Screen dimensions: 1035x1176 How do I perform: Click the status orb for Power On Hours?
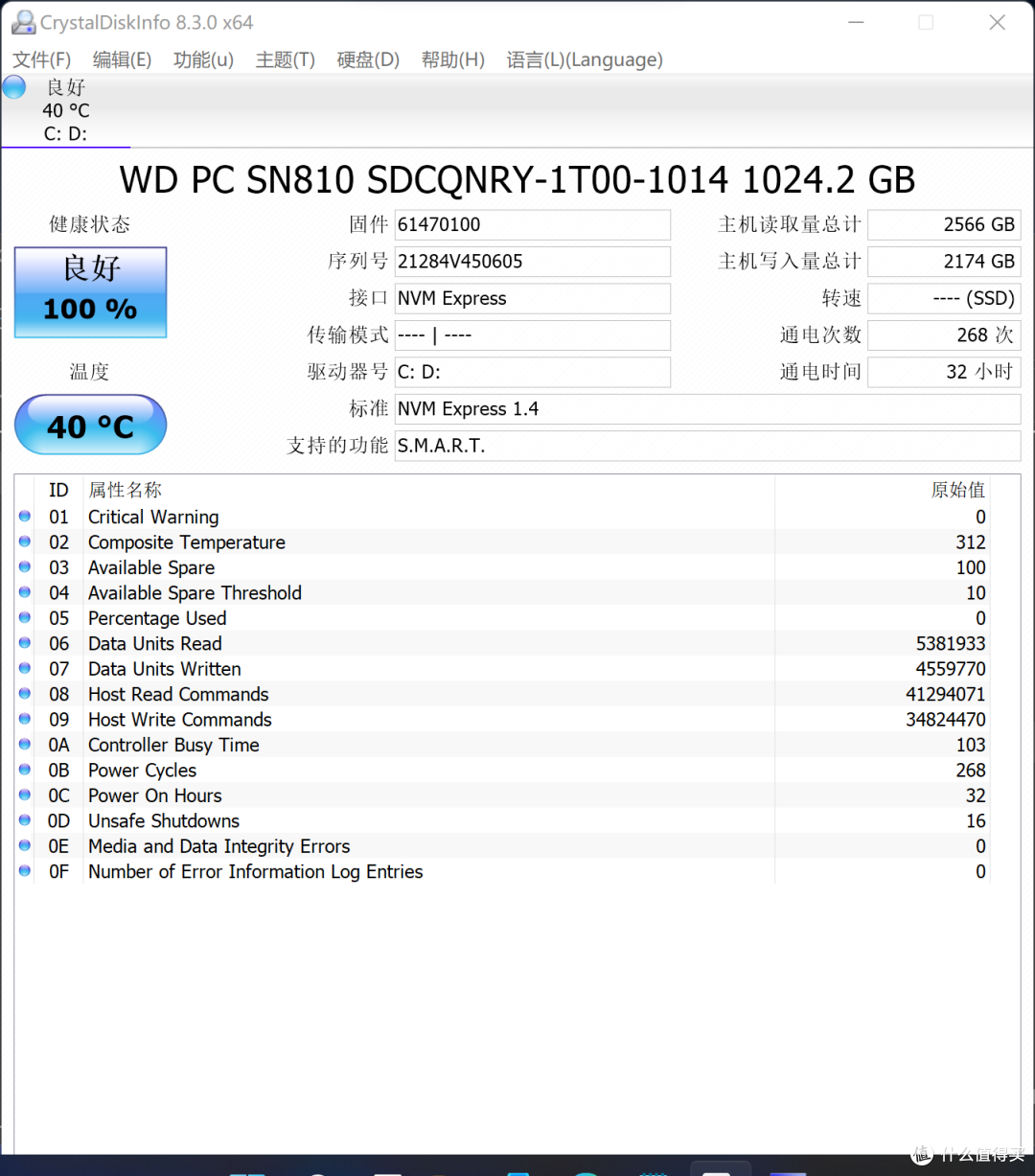(x=25, y=796)
